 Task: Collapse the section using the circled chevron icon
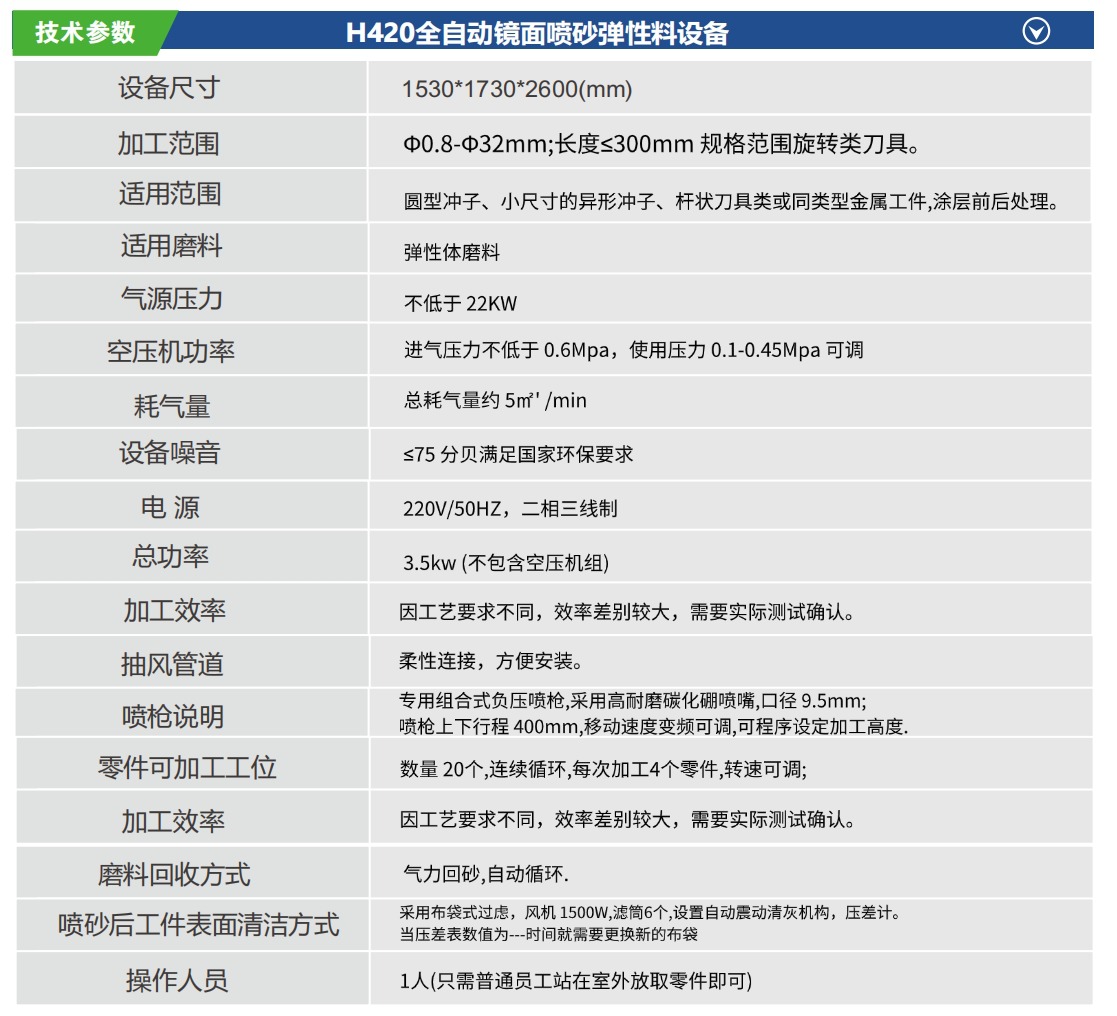coord(1036,32)
